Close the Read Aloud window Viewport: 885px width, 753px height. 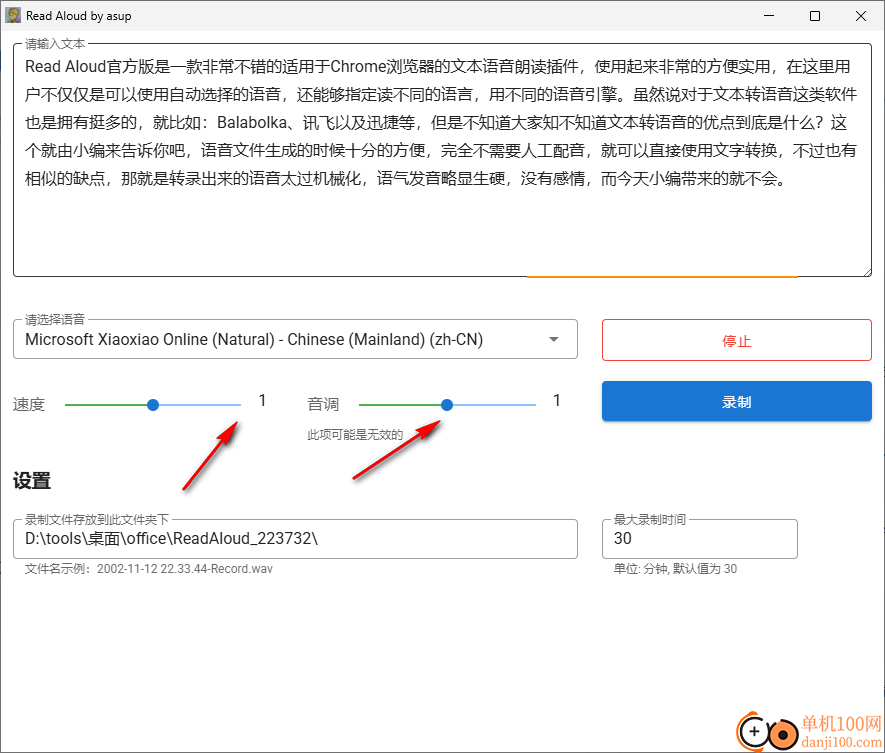click(x=861, y=16)
